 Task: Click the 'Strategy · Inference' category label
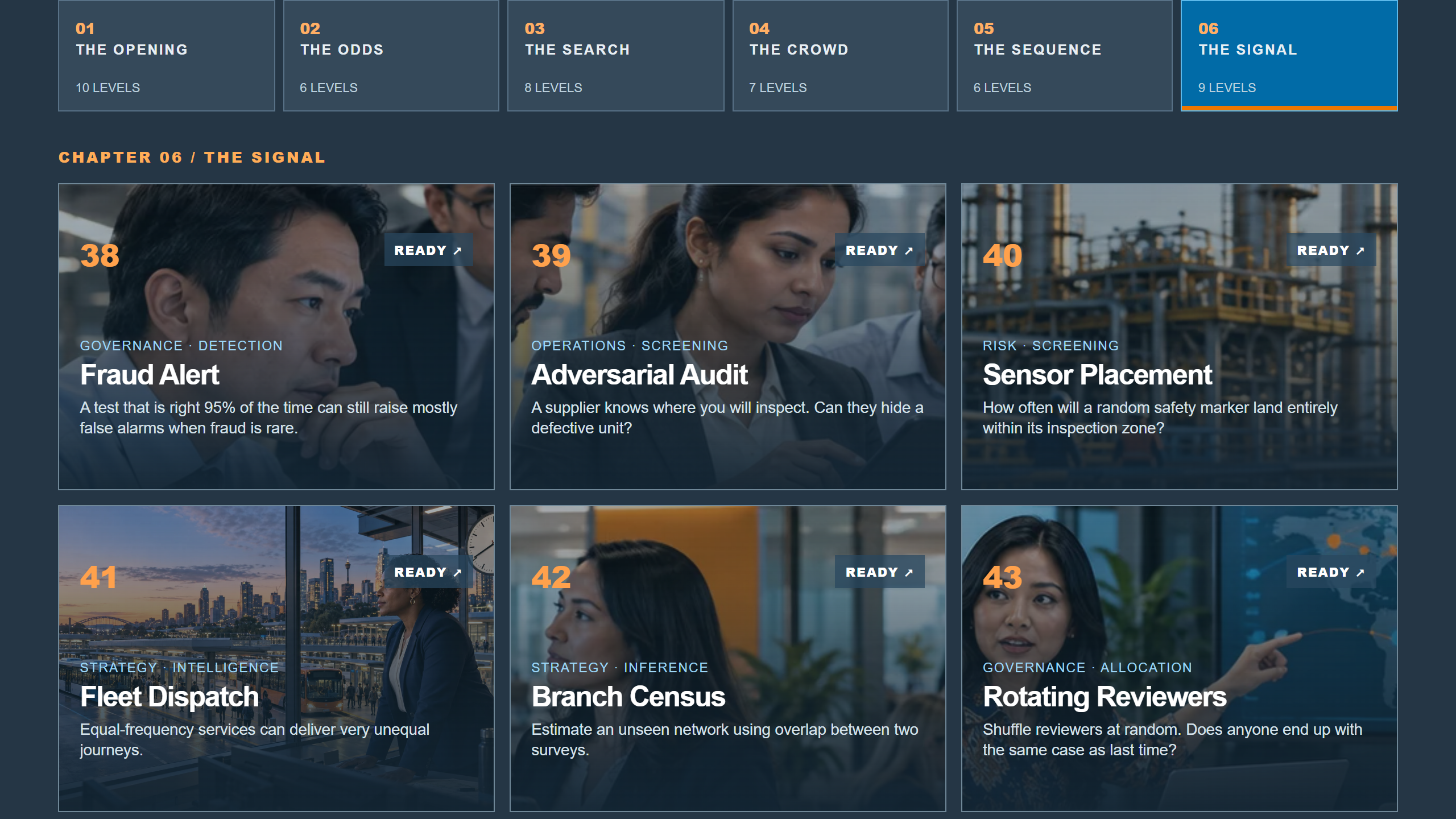tap(619, 668)
